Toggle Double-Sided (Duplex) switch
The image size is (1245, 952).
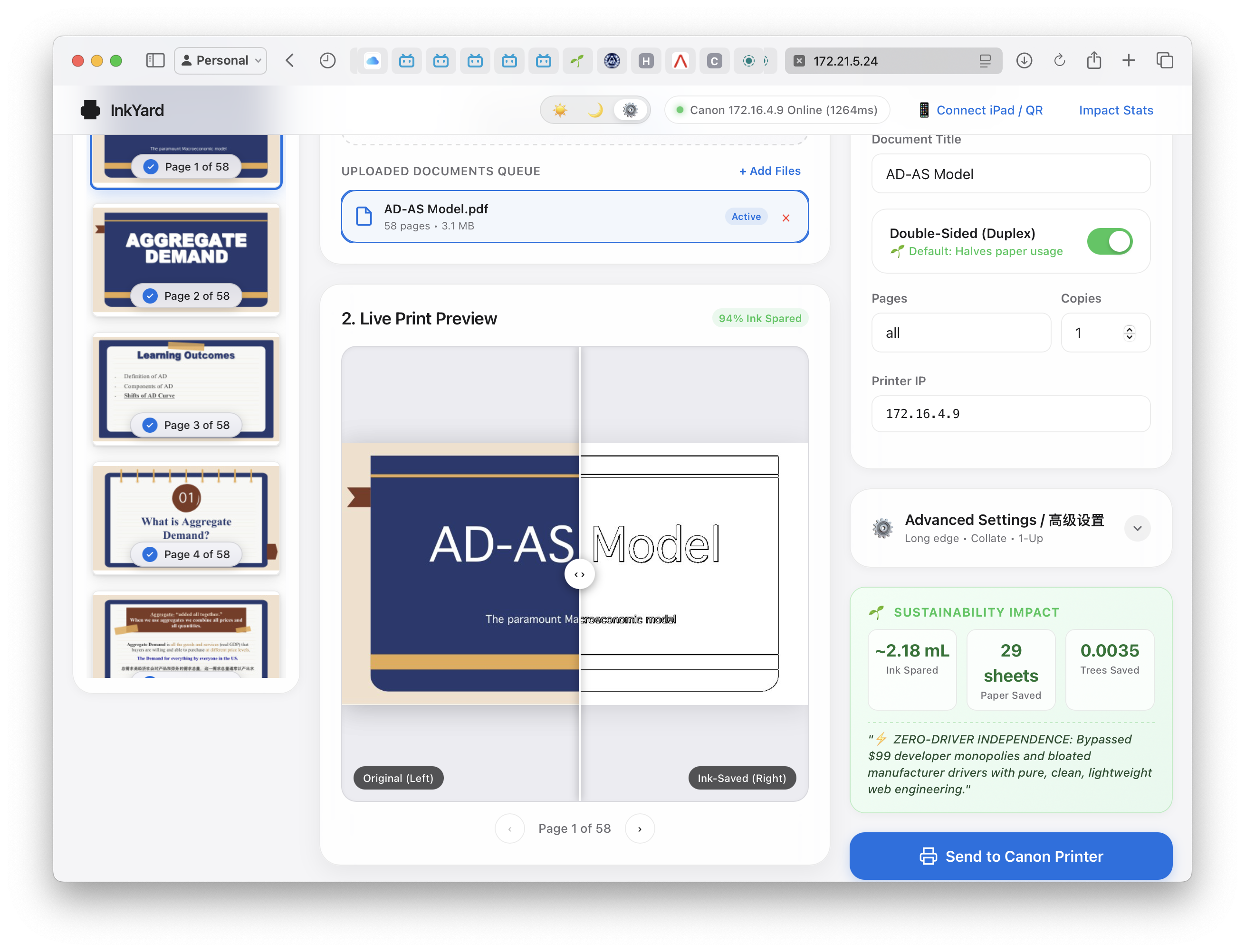(1110, 242)
